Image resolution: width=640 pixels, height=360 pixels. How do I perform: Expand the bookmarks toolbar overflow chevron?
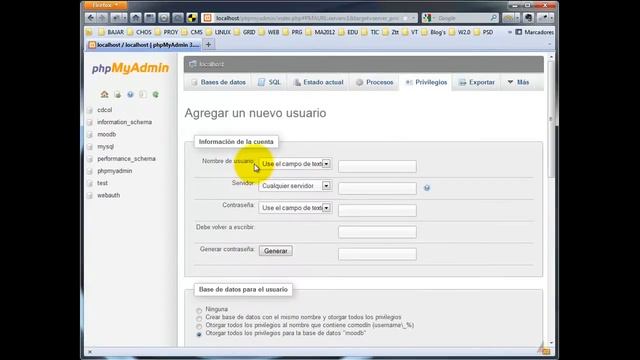click(x=509, y=32)
